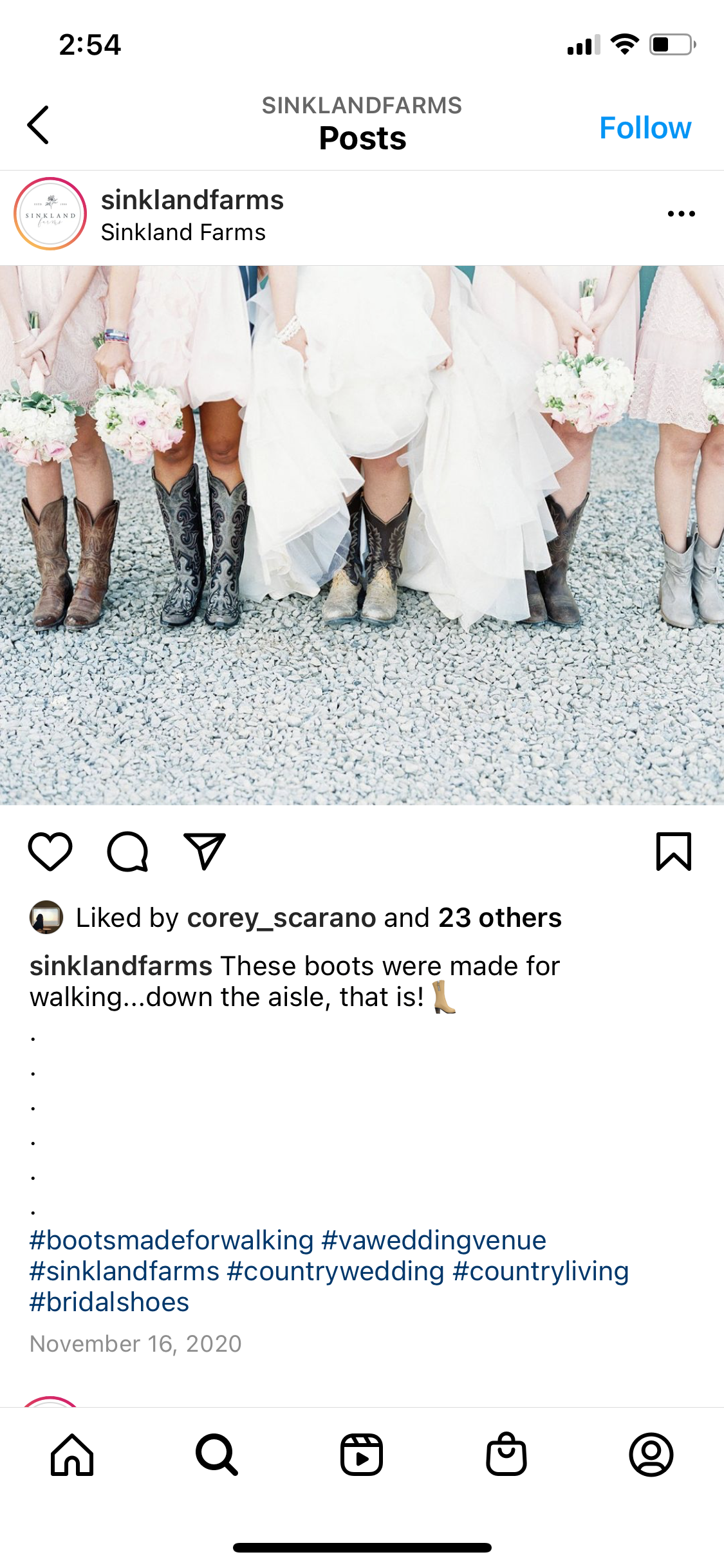Open corey_scarano's profile from likes
Screen dimensions: 724x1568
tap(281, 918)
